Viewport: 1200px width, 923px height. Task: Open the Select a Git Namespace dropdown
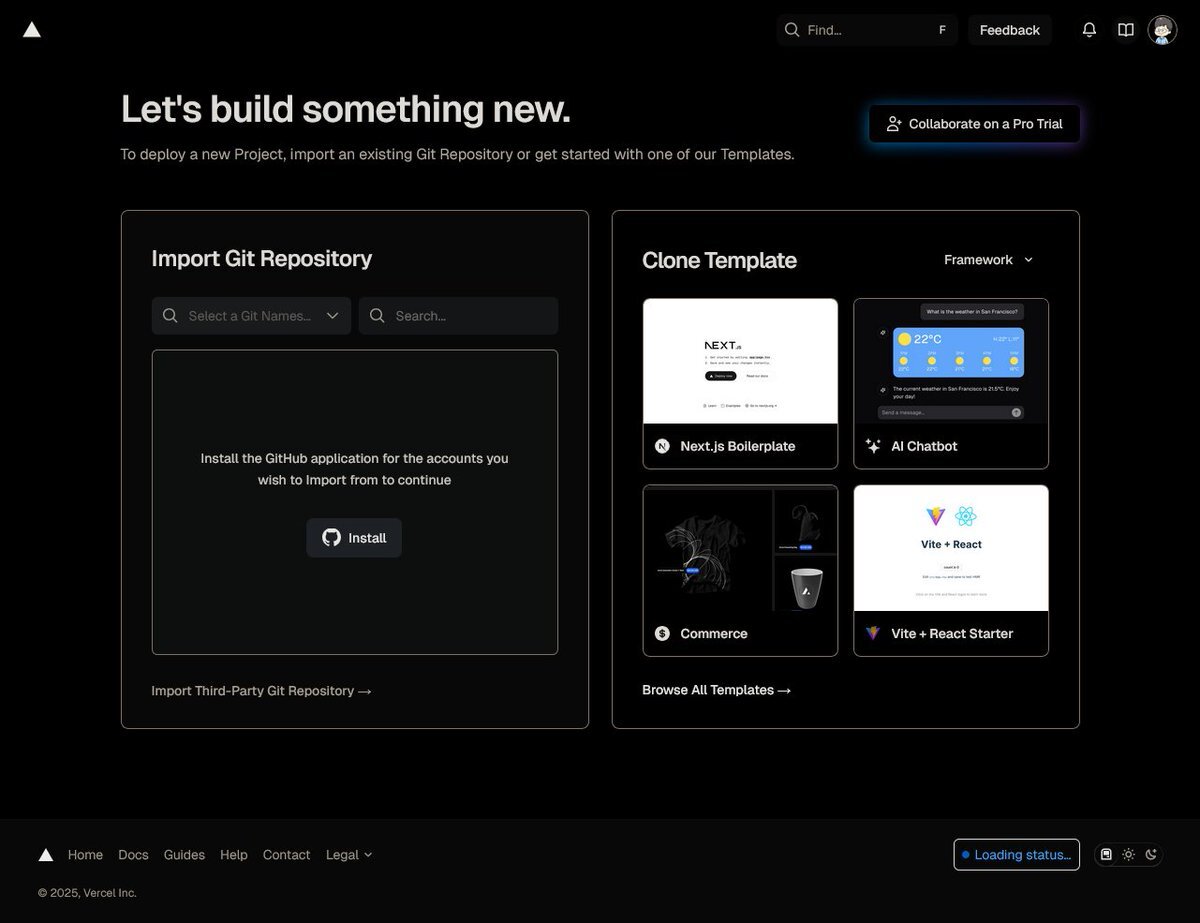point(251,316)
